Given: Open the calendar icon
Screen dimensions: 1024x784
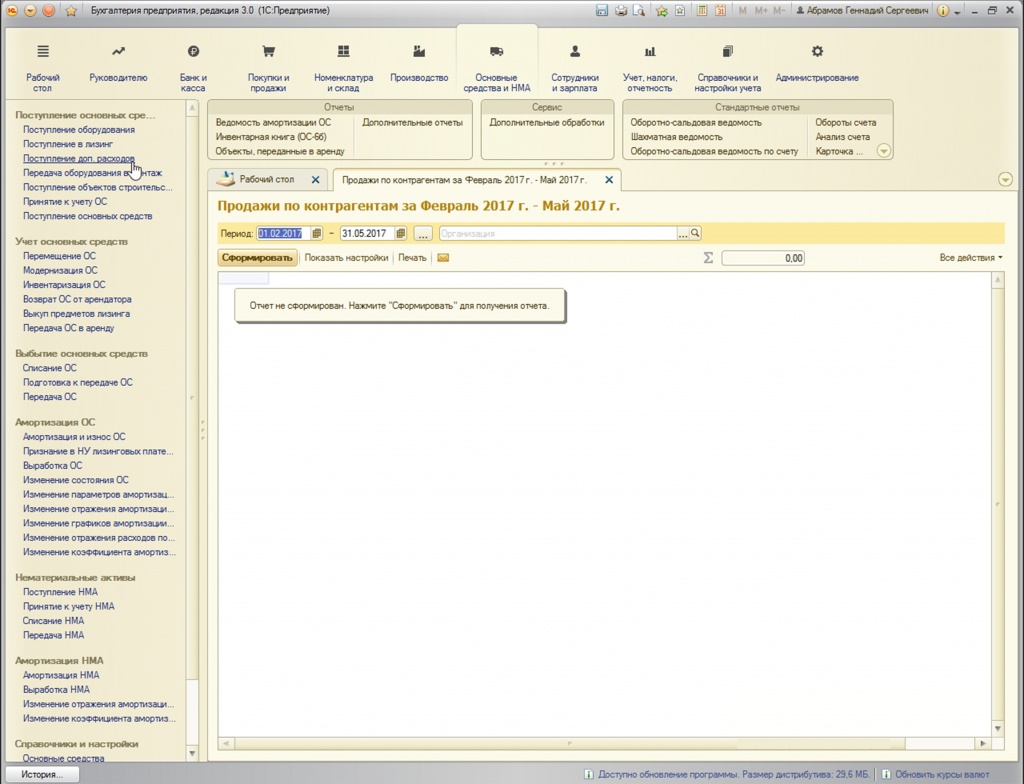Looking at the screenshot, I should click(x=720, y=10).
